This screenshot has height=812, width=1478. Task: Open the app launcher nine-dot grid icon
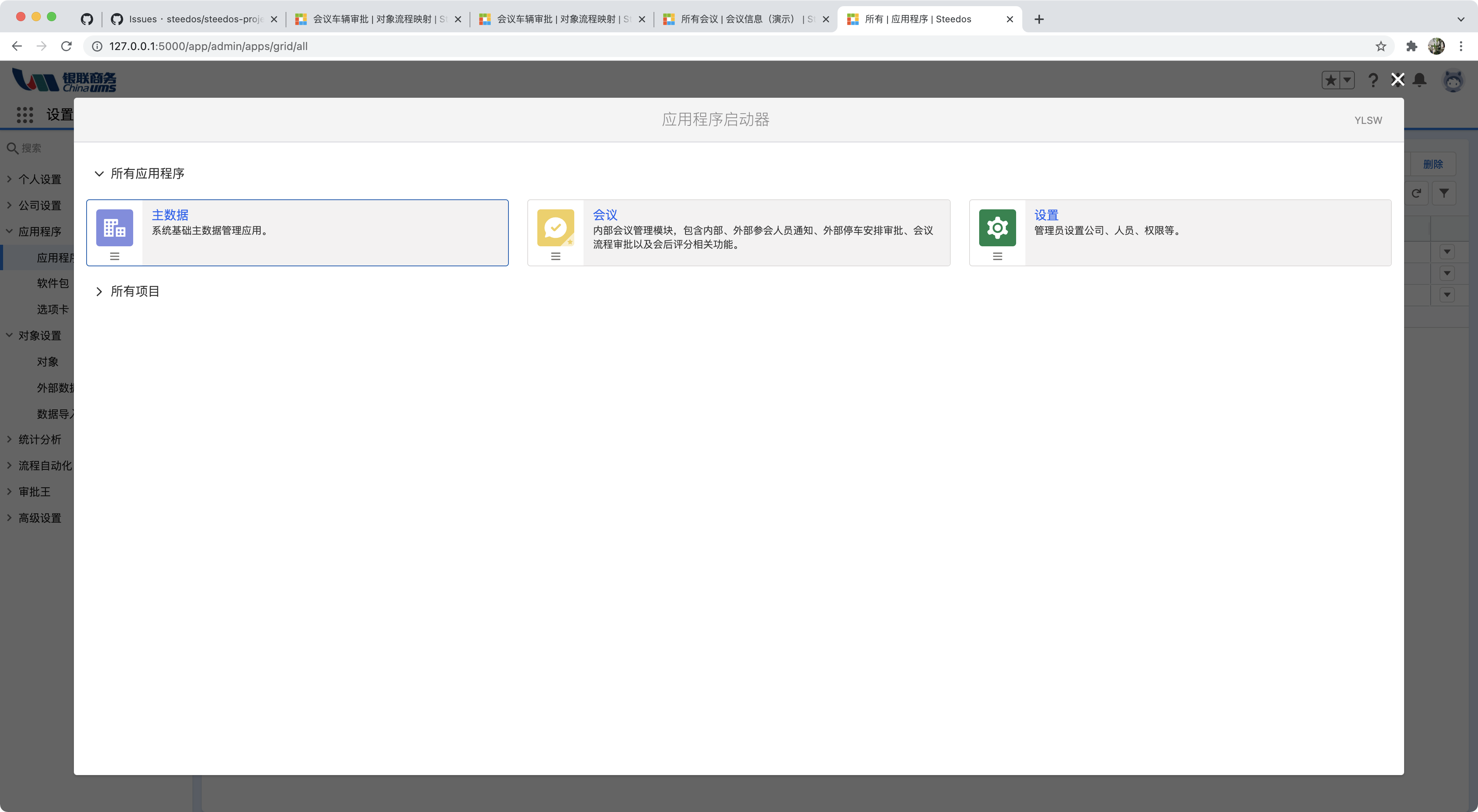coord(25,115)
